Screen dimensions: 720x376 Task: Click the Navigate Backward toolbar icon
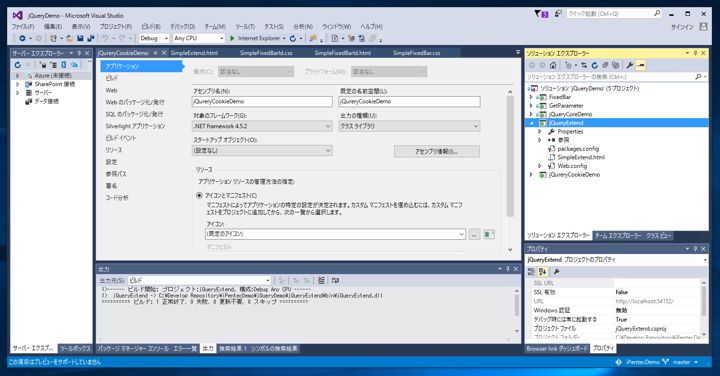22,39
